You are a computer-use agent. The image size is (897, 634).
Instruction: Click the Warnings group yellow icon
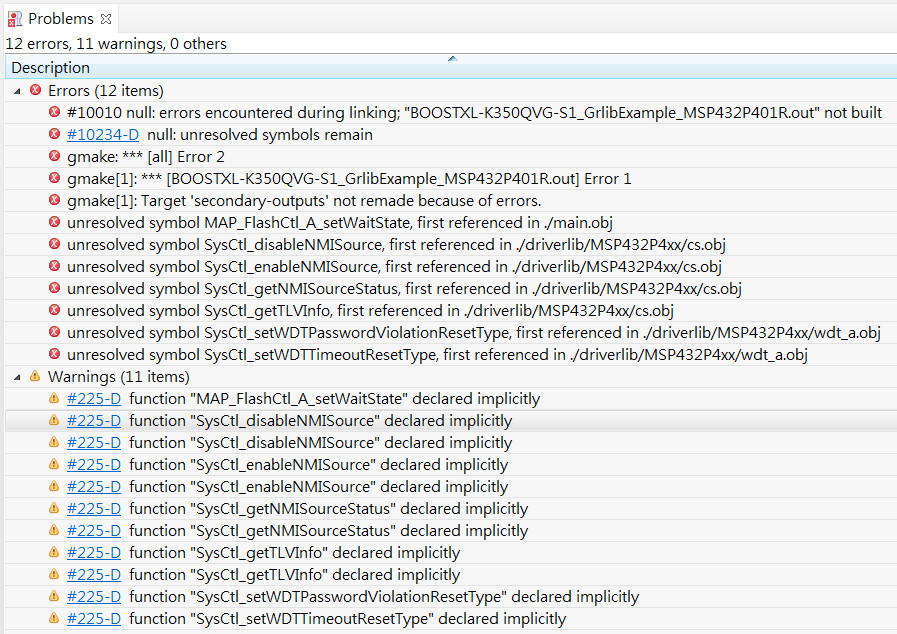(36, 377)
